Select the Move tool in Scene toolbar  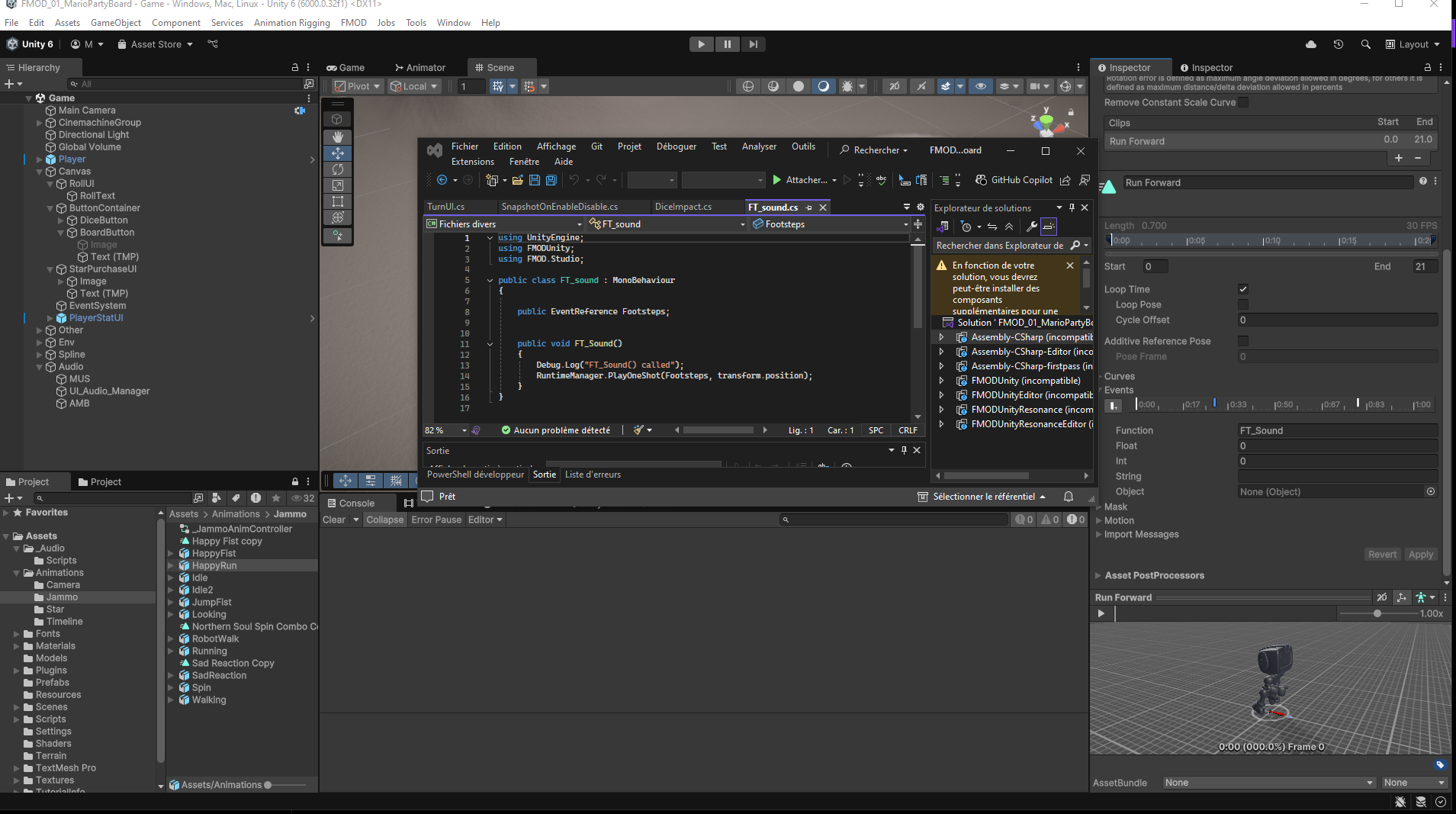click(337, 153)
